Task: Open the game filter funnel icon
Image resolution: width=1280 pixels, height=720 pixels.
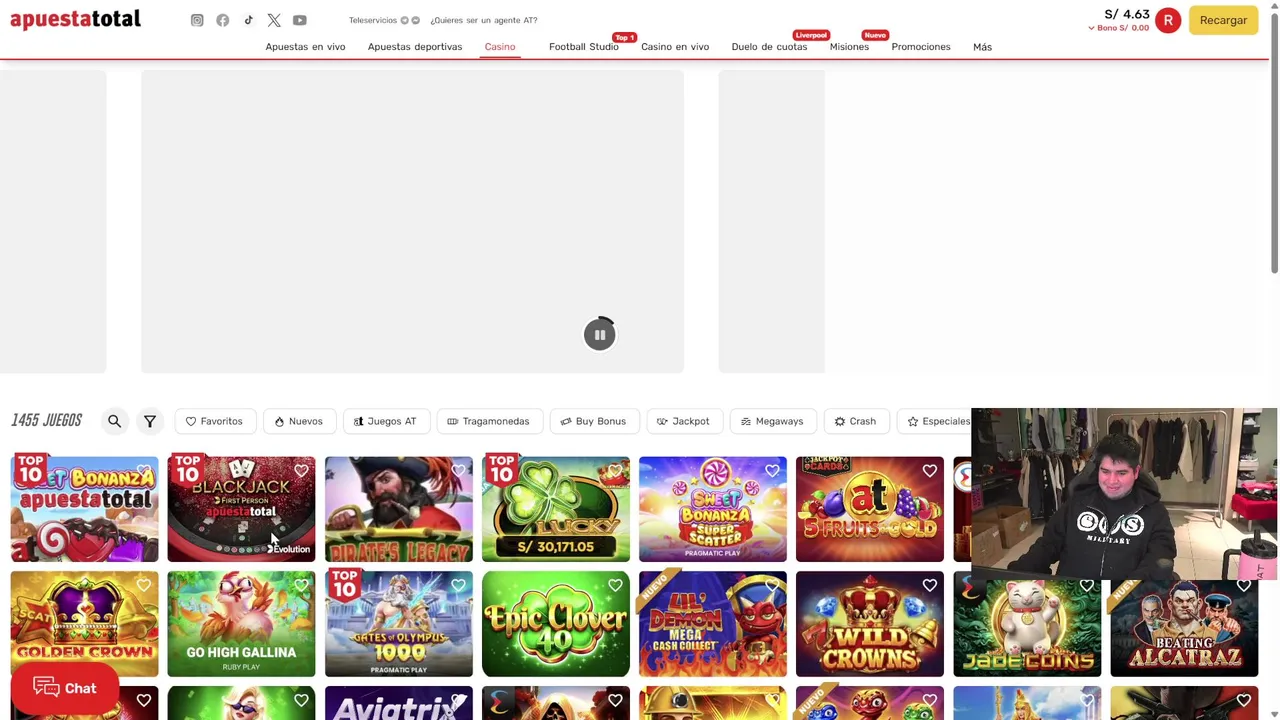Action: (149, 421)
